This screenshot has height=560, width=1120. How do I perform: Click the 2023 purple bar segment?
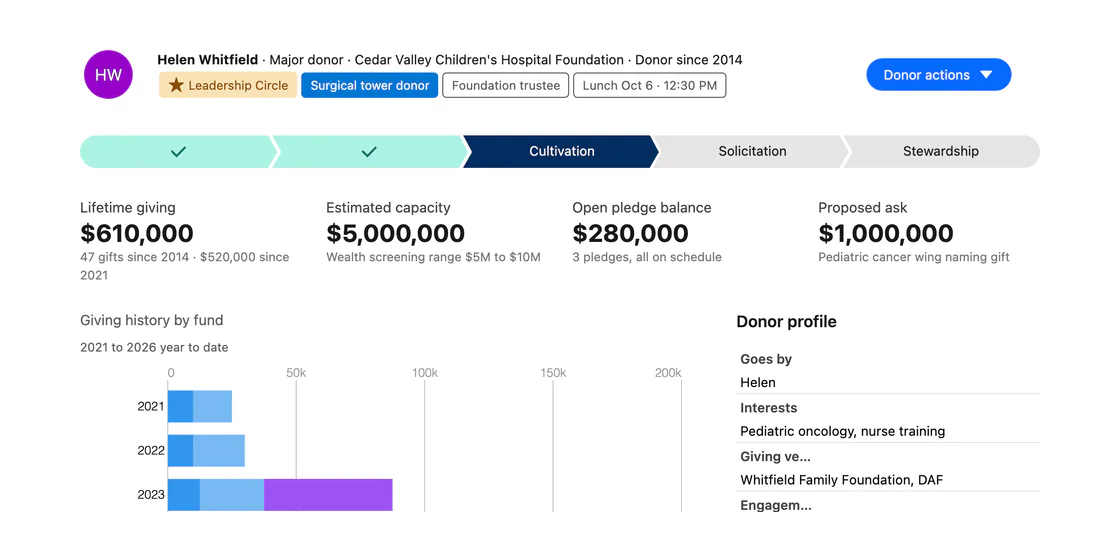click(x=329, y=495)
